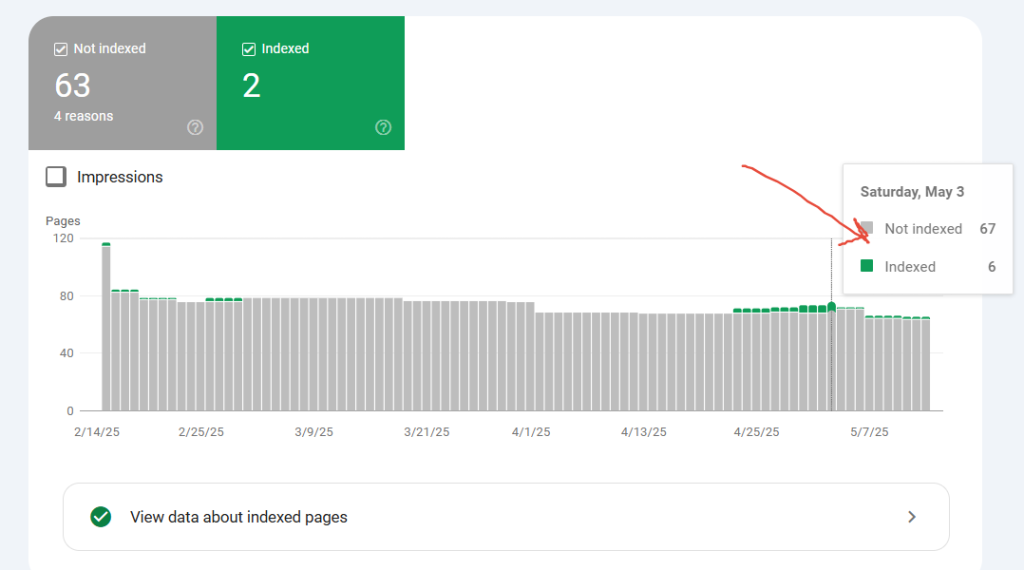
Task: Click the Pages axis title label
Action: point(63,221)
